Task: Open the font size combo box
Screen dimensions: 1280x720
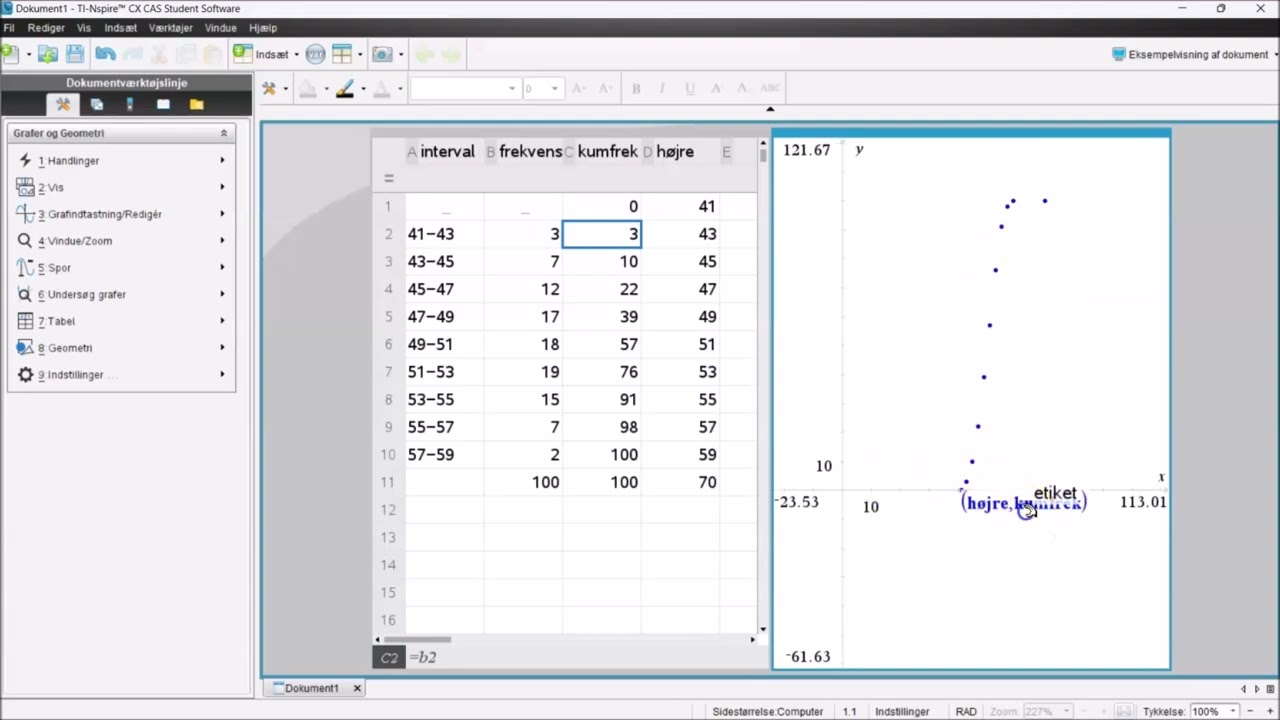Action: [543, 88]
